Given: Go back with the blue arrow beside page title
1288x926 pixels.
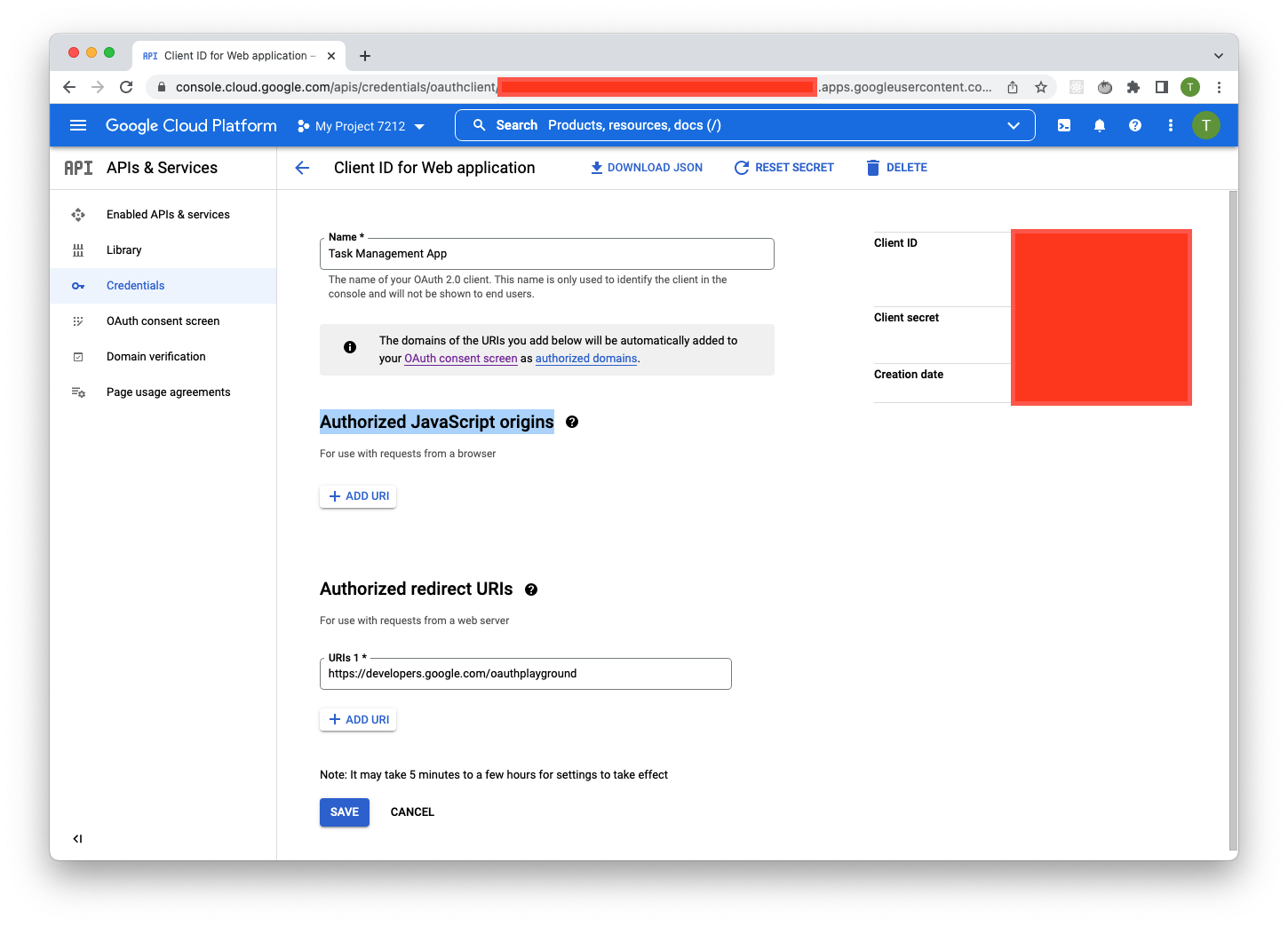Looking at the screenshot, I should pos(302,168).
